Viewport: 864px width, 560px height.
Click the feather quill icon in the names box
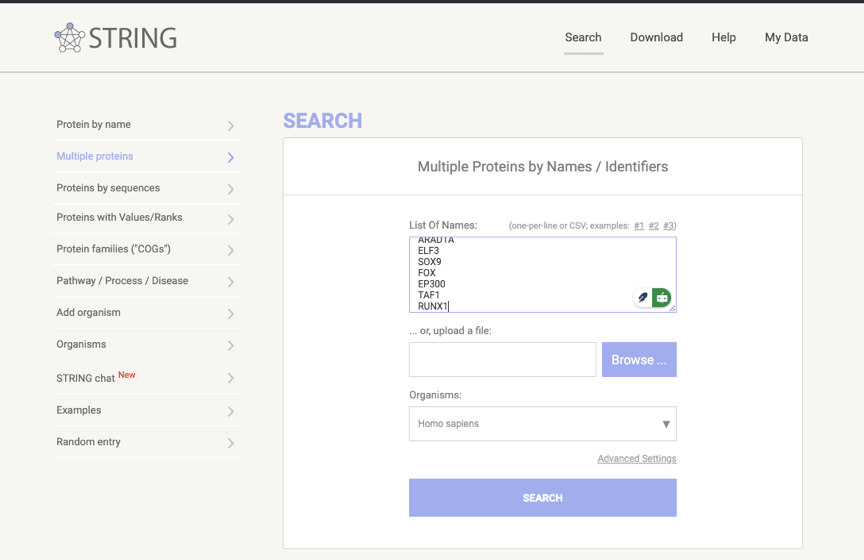tap(642, 298)
